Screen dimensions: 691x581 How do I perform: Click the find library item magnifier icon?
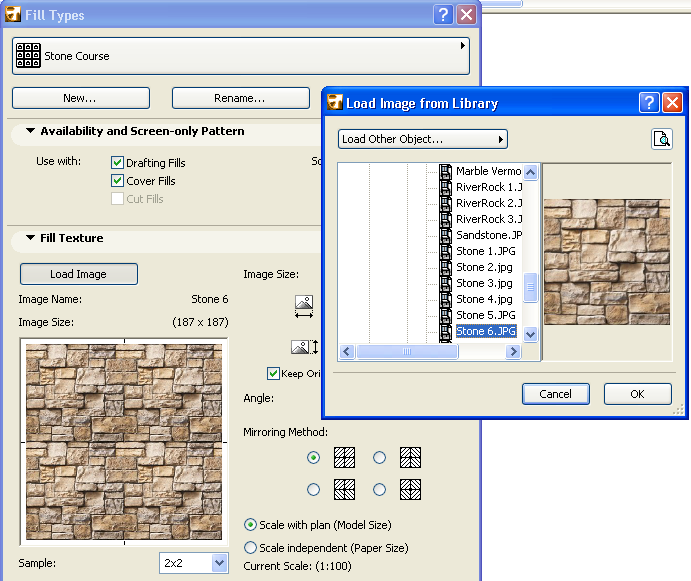point(661,139)
